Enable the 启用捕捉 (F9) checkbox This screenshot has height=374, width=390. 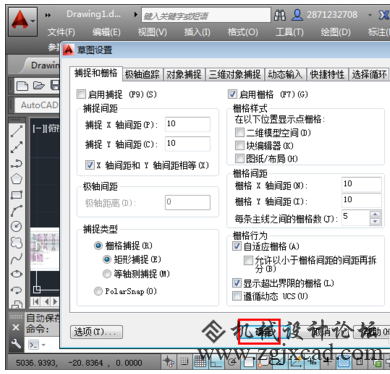click(81, 94)
